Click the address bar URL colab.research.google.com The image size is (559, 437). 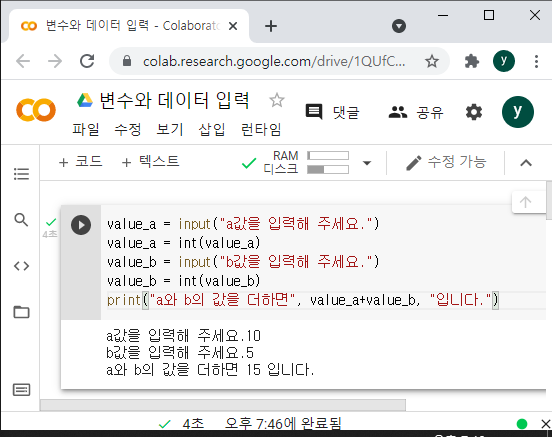pyautogui.click(x=274, y=62)
